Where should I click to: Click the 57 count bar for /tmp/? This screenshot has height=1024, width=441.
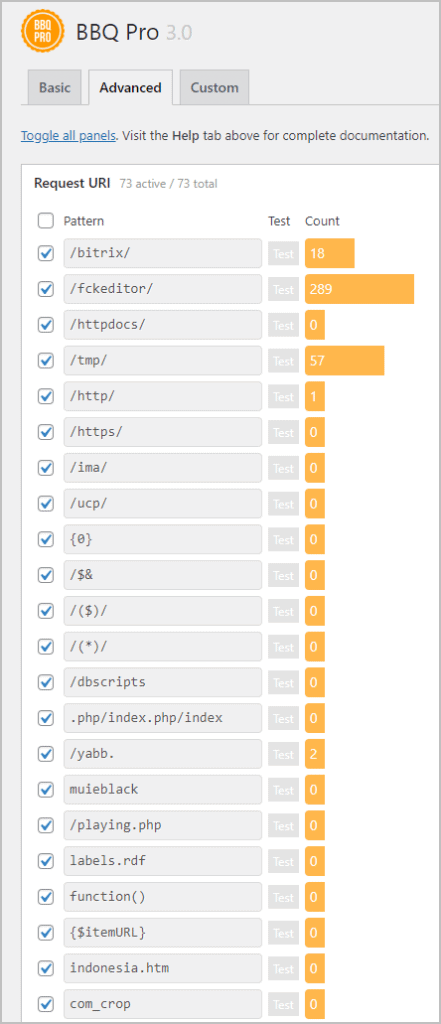click(344, 360)
